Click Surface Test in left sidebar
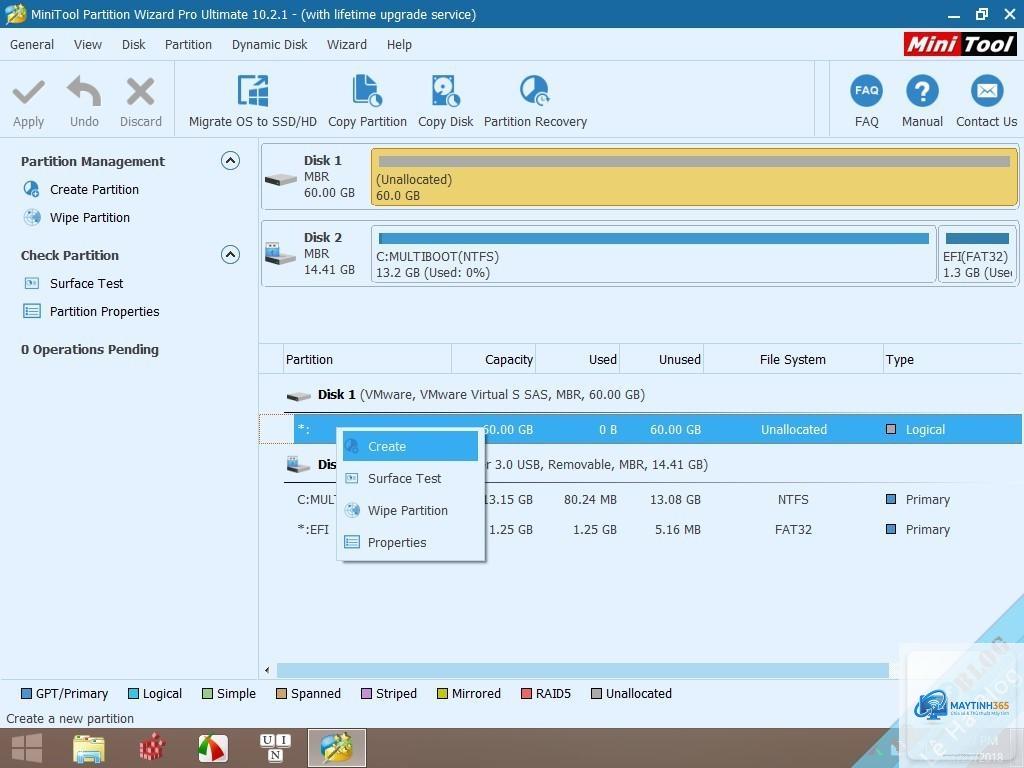The height and width of the screenshot is (768, 1024). tap(86, 283)
